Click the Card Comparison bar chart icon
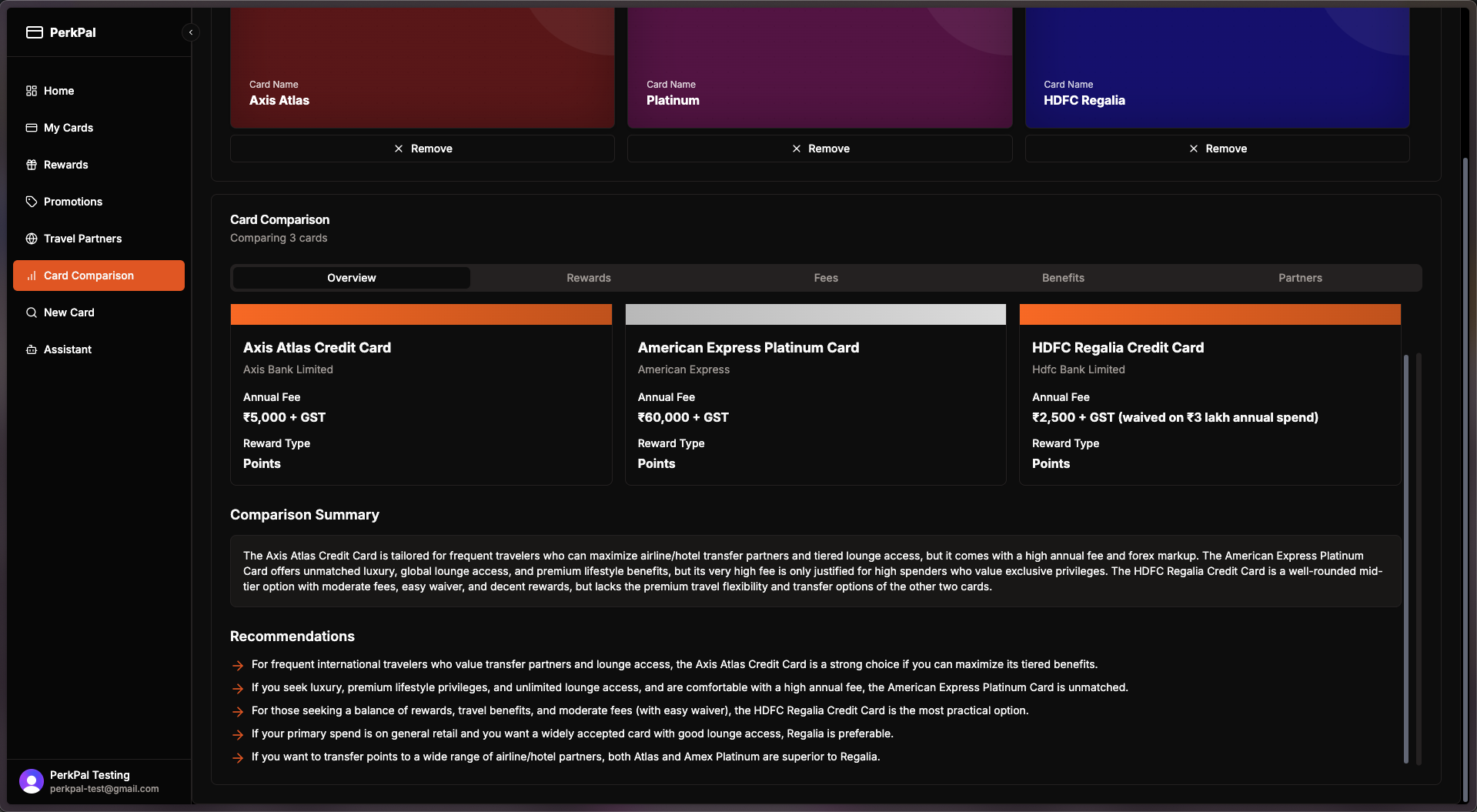This screenshot has width=1477, height=812. click(32, 276)
